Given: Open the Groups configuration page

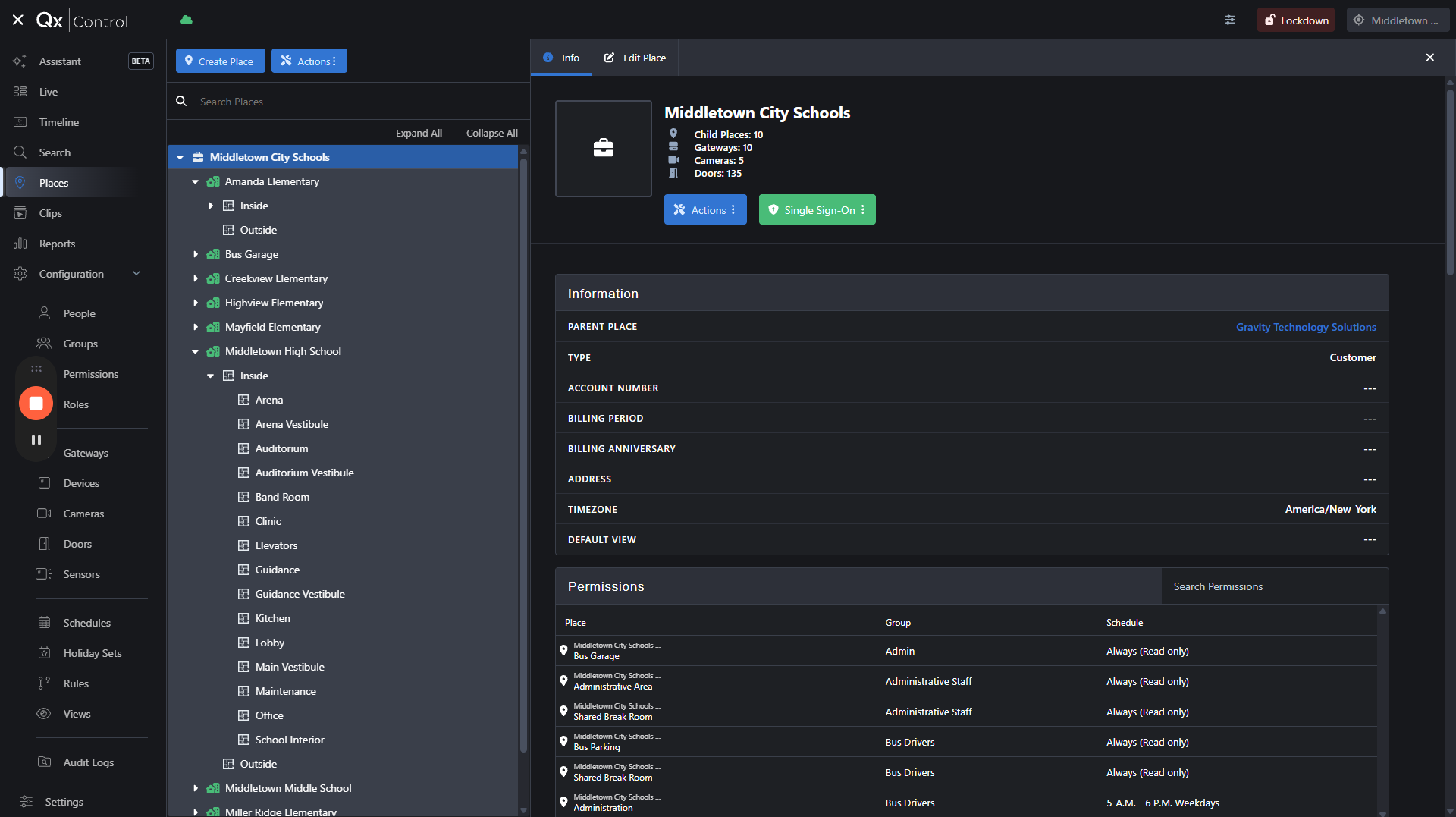Looking at the screenshot, I should point(80,344).
